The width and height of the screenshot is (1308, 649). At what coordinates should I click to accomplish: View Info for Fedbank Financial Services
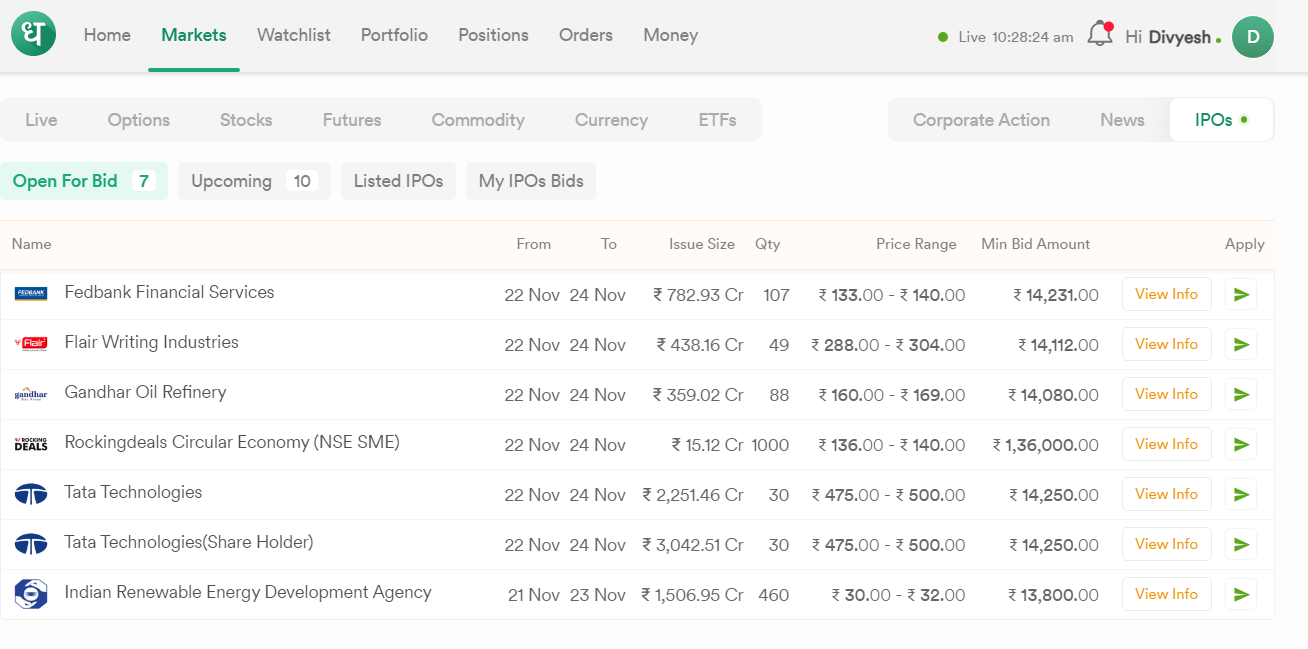[x=1166, y=294]
